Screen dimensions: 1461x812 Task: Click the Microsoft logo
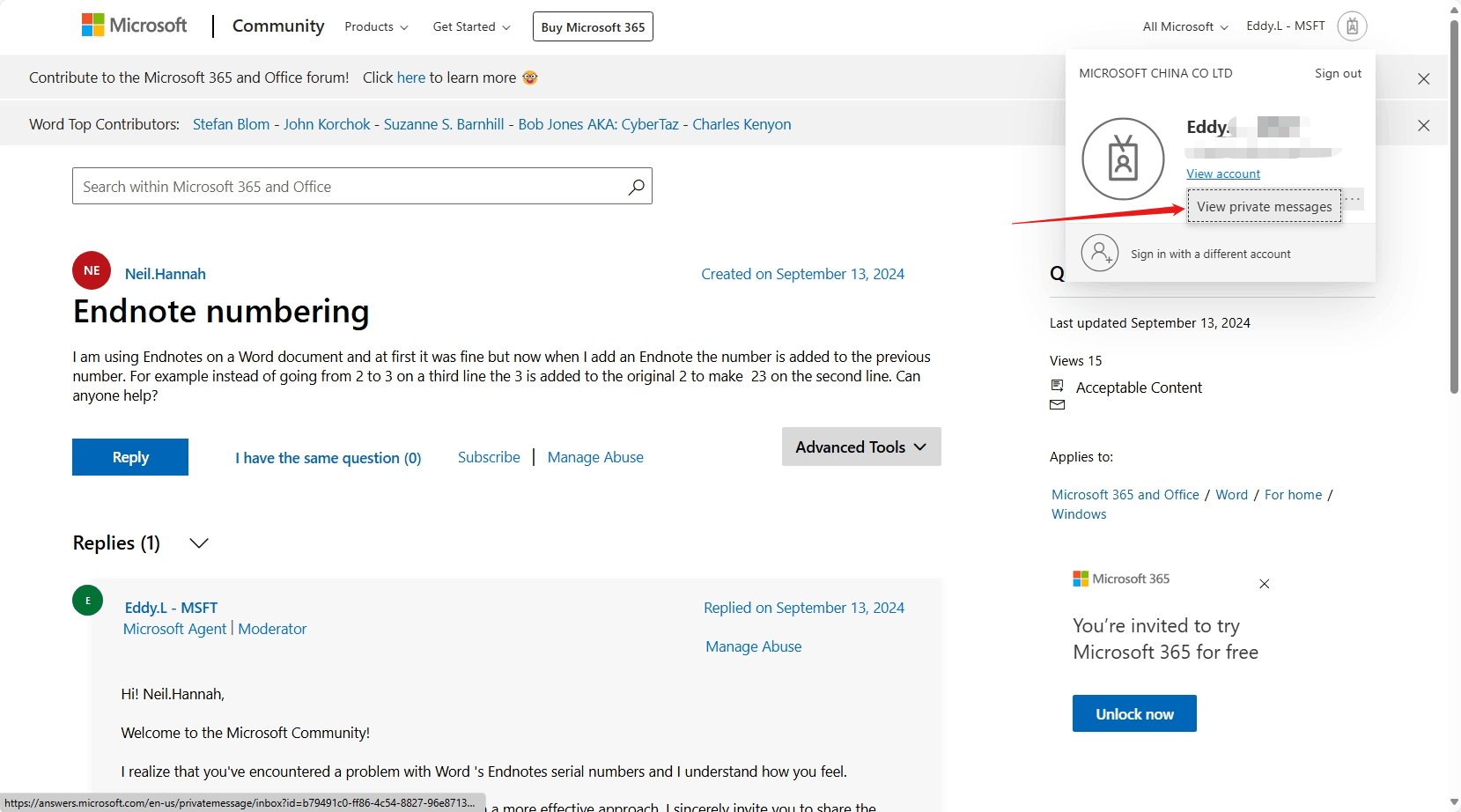click(134, 26)
